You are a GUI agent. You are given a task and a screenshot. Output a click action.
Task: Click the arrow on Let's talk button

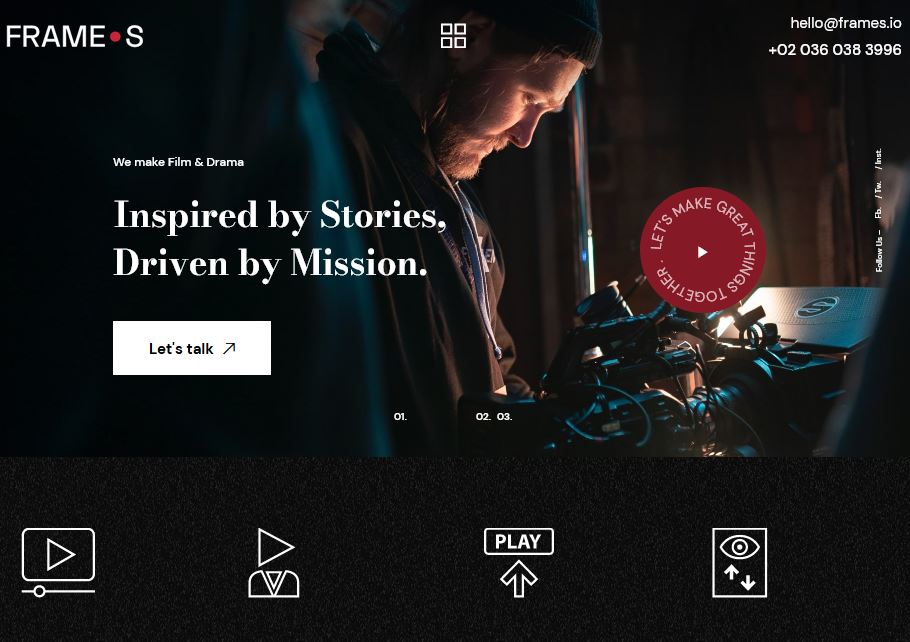pyautogui.click(x=229, y=348)
